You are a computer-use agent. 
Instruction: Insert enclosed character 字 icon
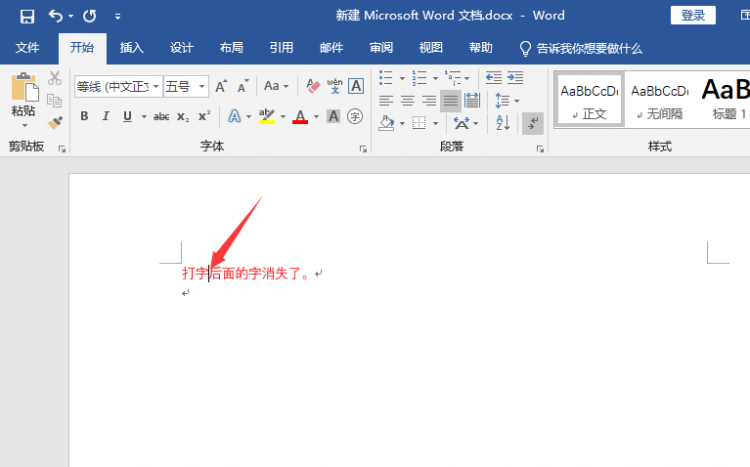pos(354,116)
